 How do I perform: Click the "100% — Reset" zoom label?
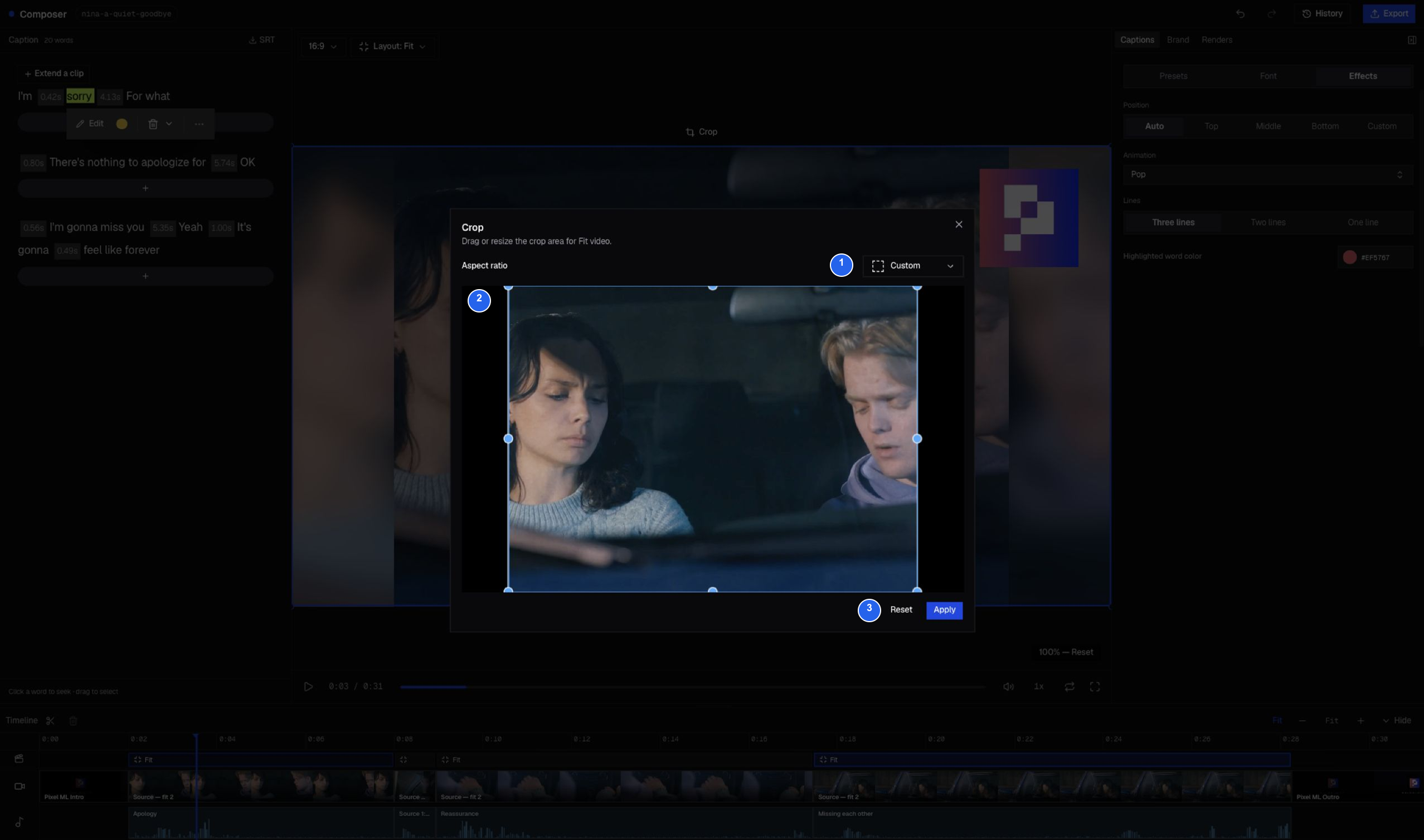(1066, 653)
